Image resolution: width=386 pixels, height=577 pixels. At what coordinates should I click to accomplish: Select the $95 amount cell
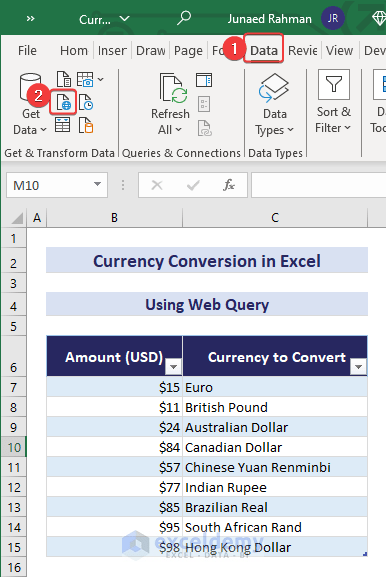point(114,527)
